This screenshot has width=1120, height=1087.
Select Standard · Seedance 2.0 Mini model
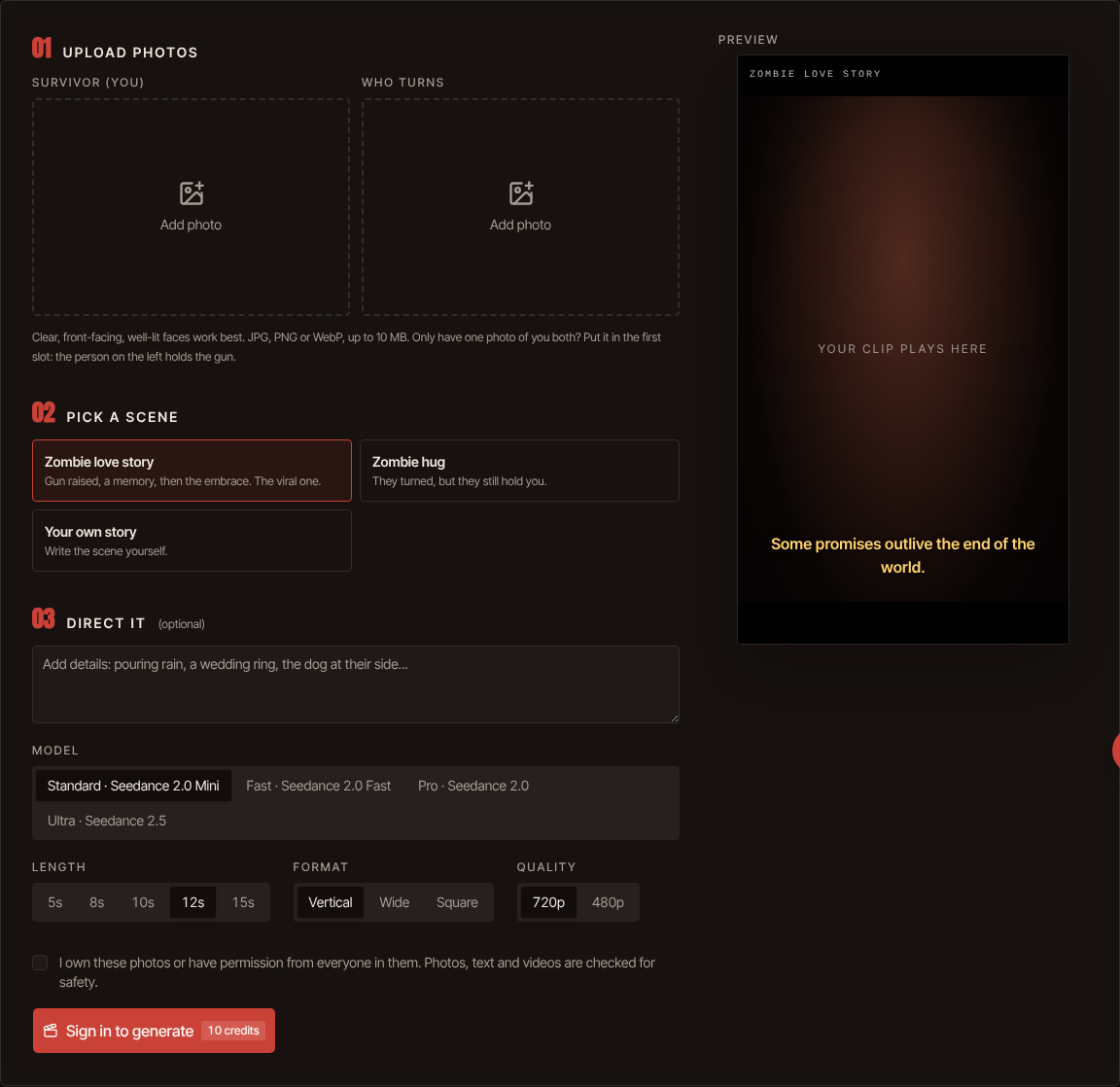(x=133, y=786)
